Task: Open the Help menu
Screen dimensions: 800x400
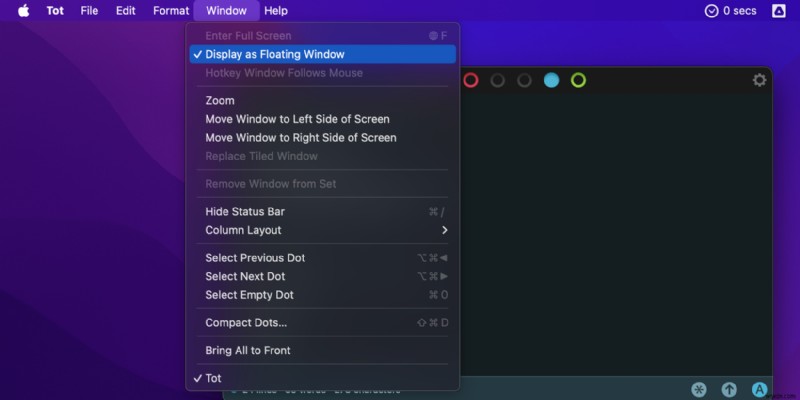Action: 276,11
